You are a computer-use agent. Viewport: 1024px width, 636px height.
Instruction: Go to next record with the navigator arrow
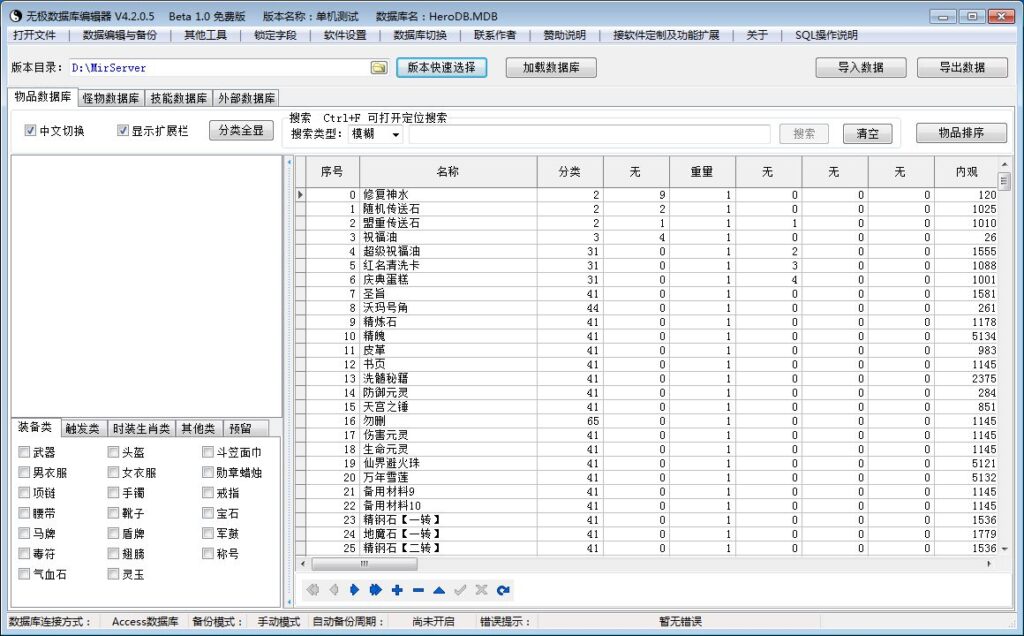pos(354,590)
